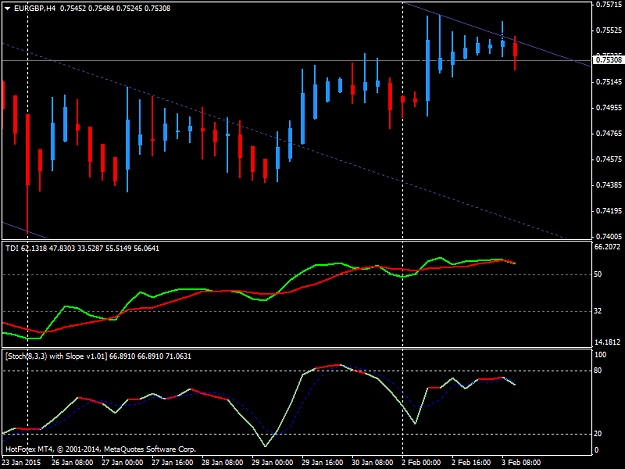625x469 pixels.
Task: Click the 2 Feb 00:00 time label
Action: (x=421, y=462)
